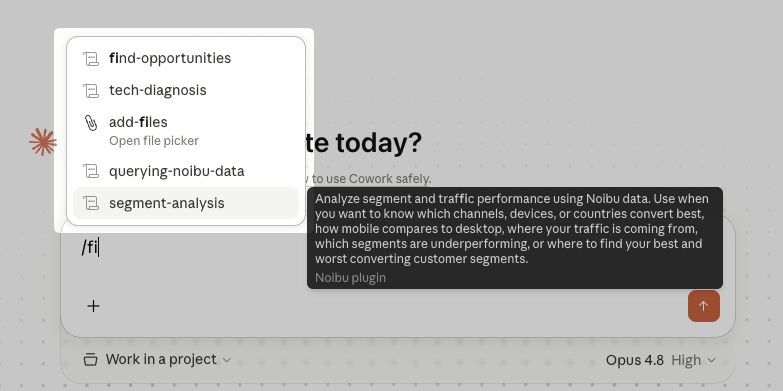The width and height of the screenshot is (783, 391).
Task: Expand the chevron next to High effort
Action: click(712, 360)
